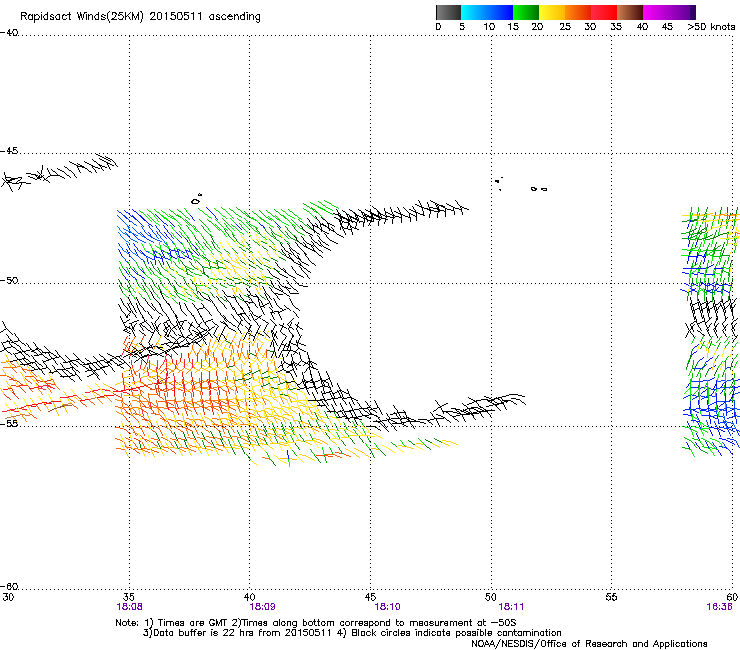This screenshot has width=740, height=650.
Task: Click the orange 25-30 knots color bar segment
Action: point(578,12)
